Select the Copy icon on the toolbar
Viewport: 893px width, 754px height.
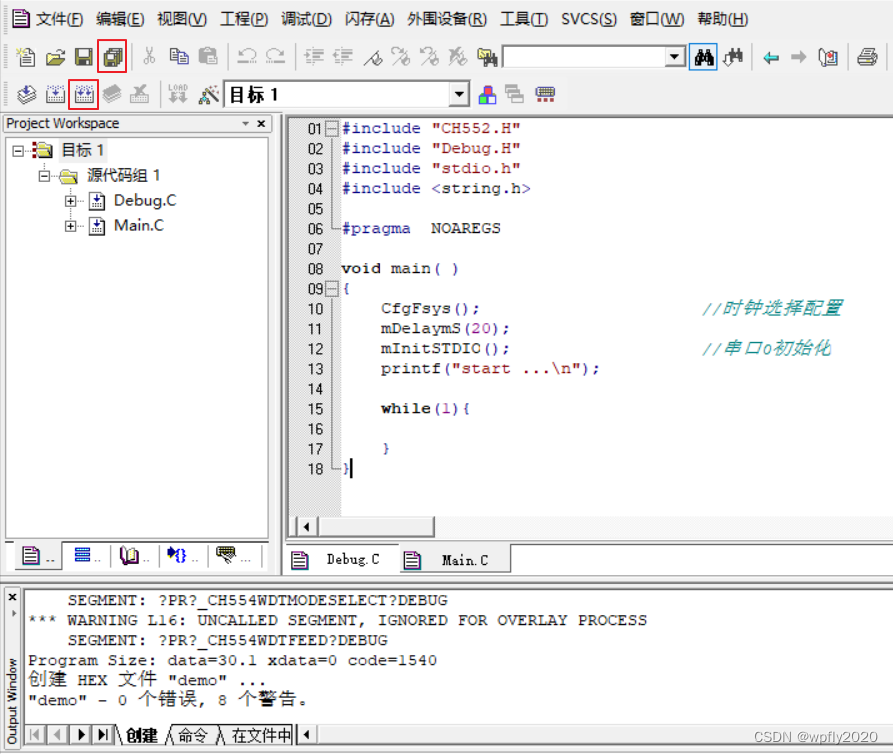pos(180,57)
